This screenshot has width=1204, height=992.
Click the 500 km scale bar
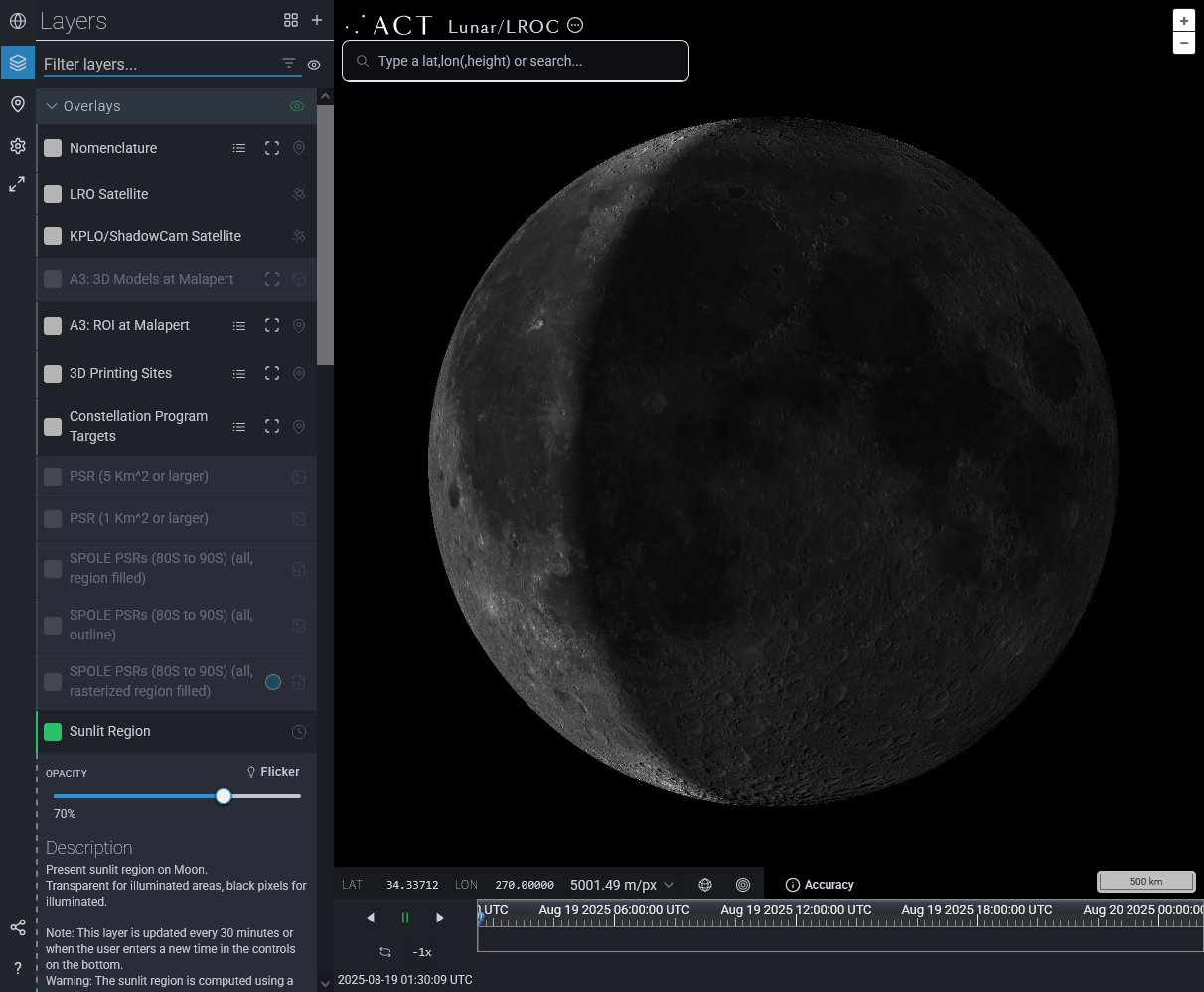point(1145,881)
